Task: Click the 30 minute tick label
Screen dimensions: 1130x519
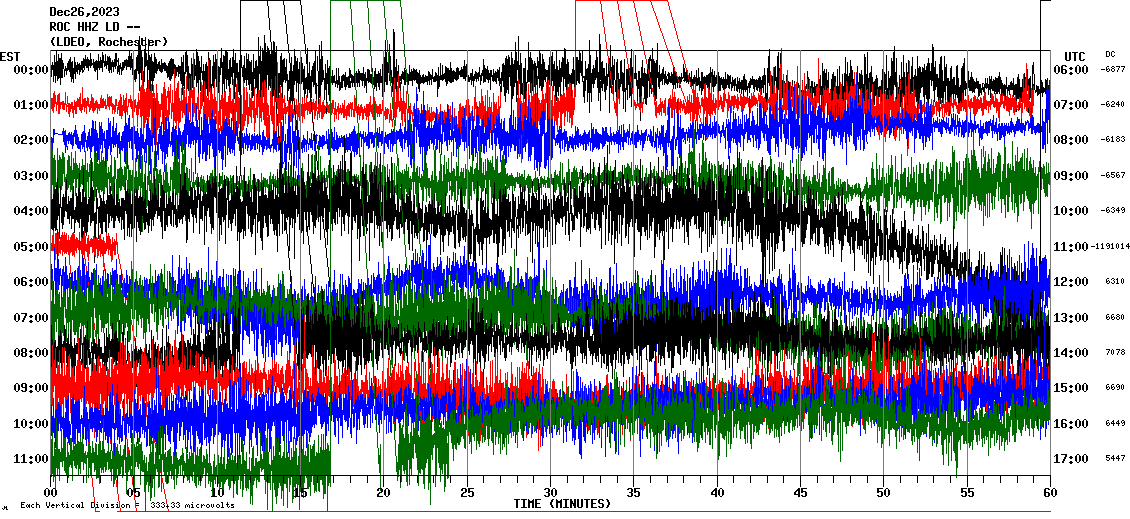Action: click(550, 493)
